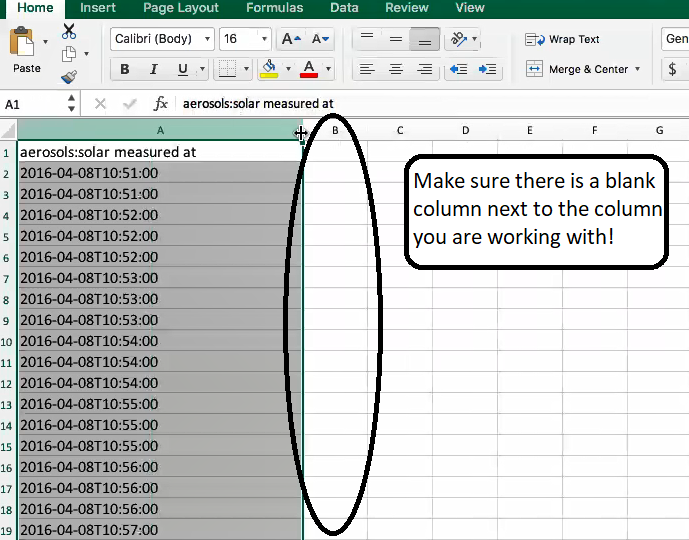Screen dimensions: 689x540
Task: Select the Format Painter brush
Action: click(69, 77)
